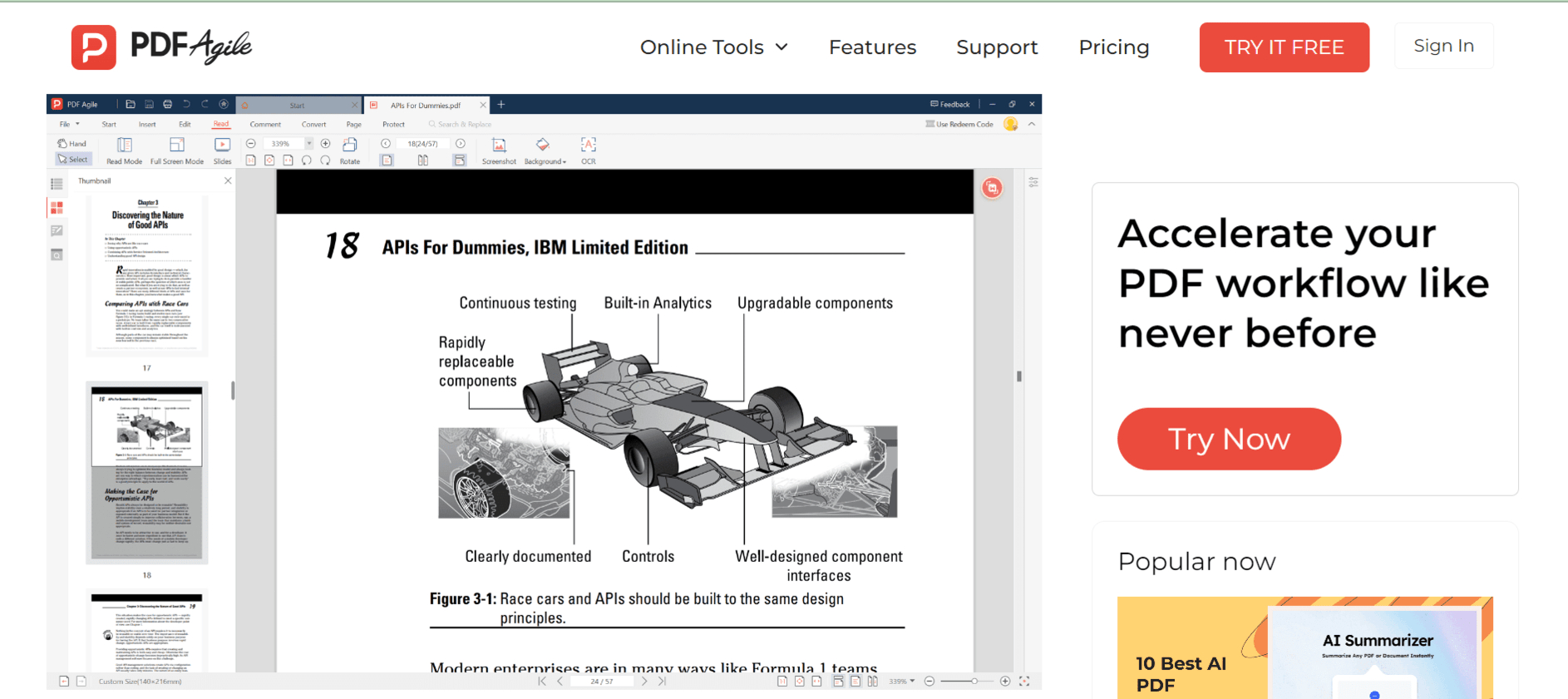This screenshot has width=1568, height=699.
Task: Toggle two-page view in the Read ribbon
Action: (423, 160)
